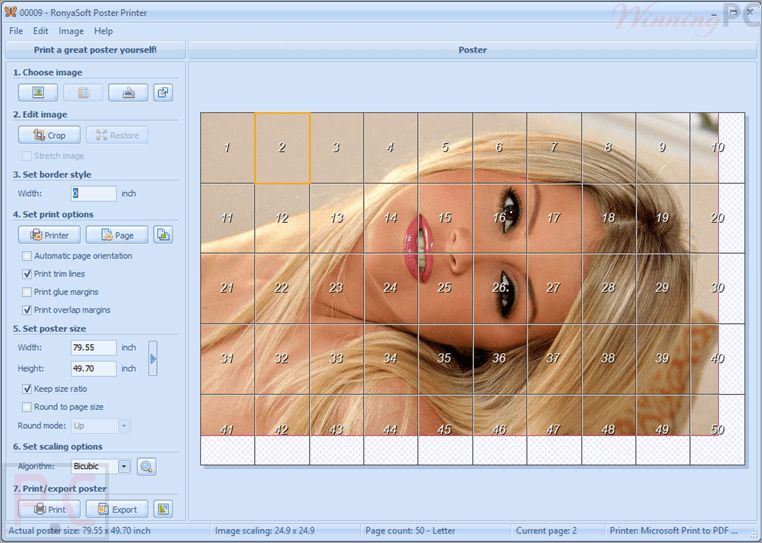Select poster page 10
The image size is (762, 543).
click(717, 148)
